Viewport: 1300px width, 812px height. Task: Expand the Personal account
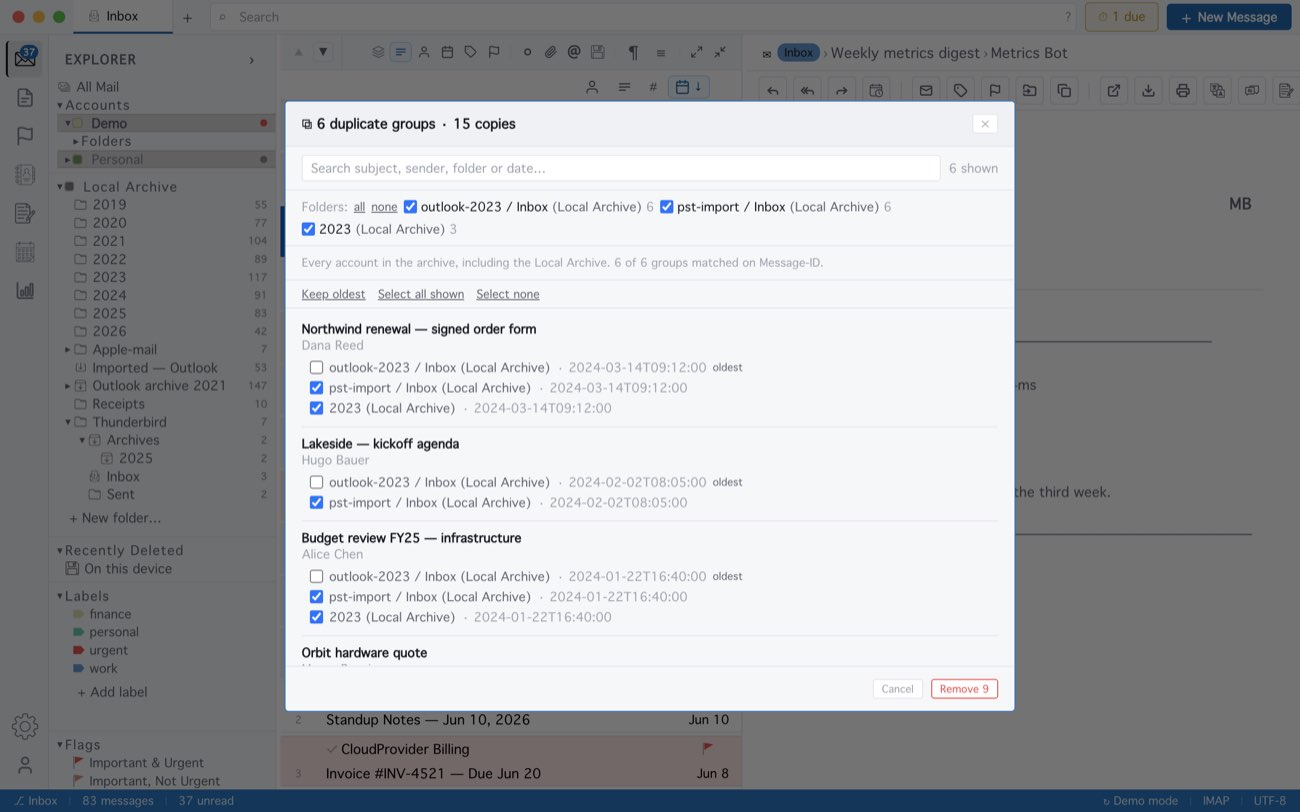(68, 159)
